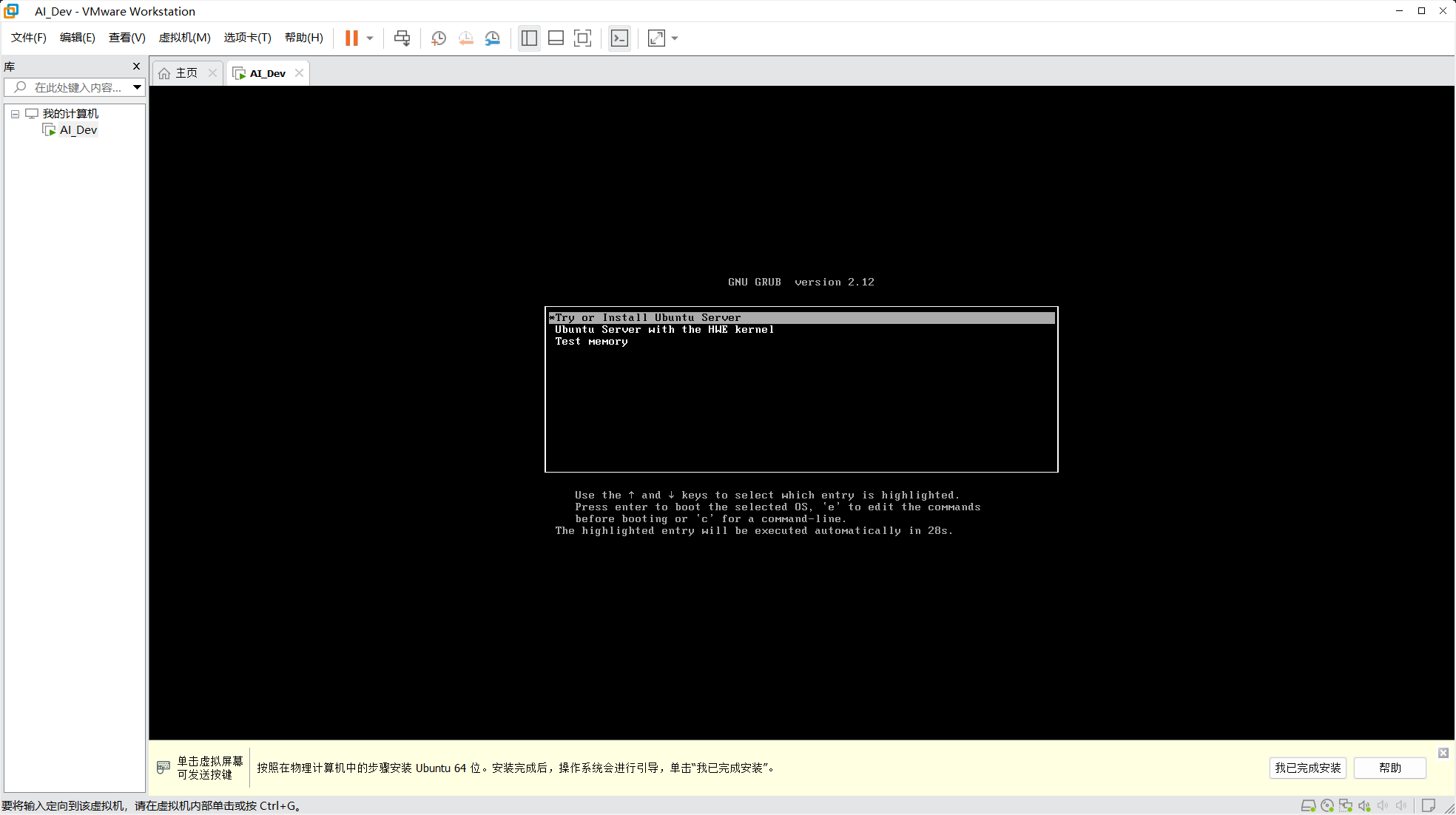This screenshot has height=815, width=1456.
Task: Minimize the VMware Workstation window
Action: pos(1399,10)
